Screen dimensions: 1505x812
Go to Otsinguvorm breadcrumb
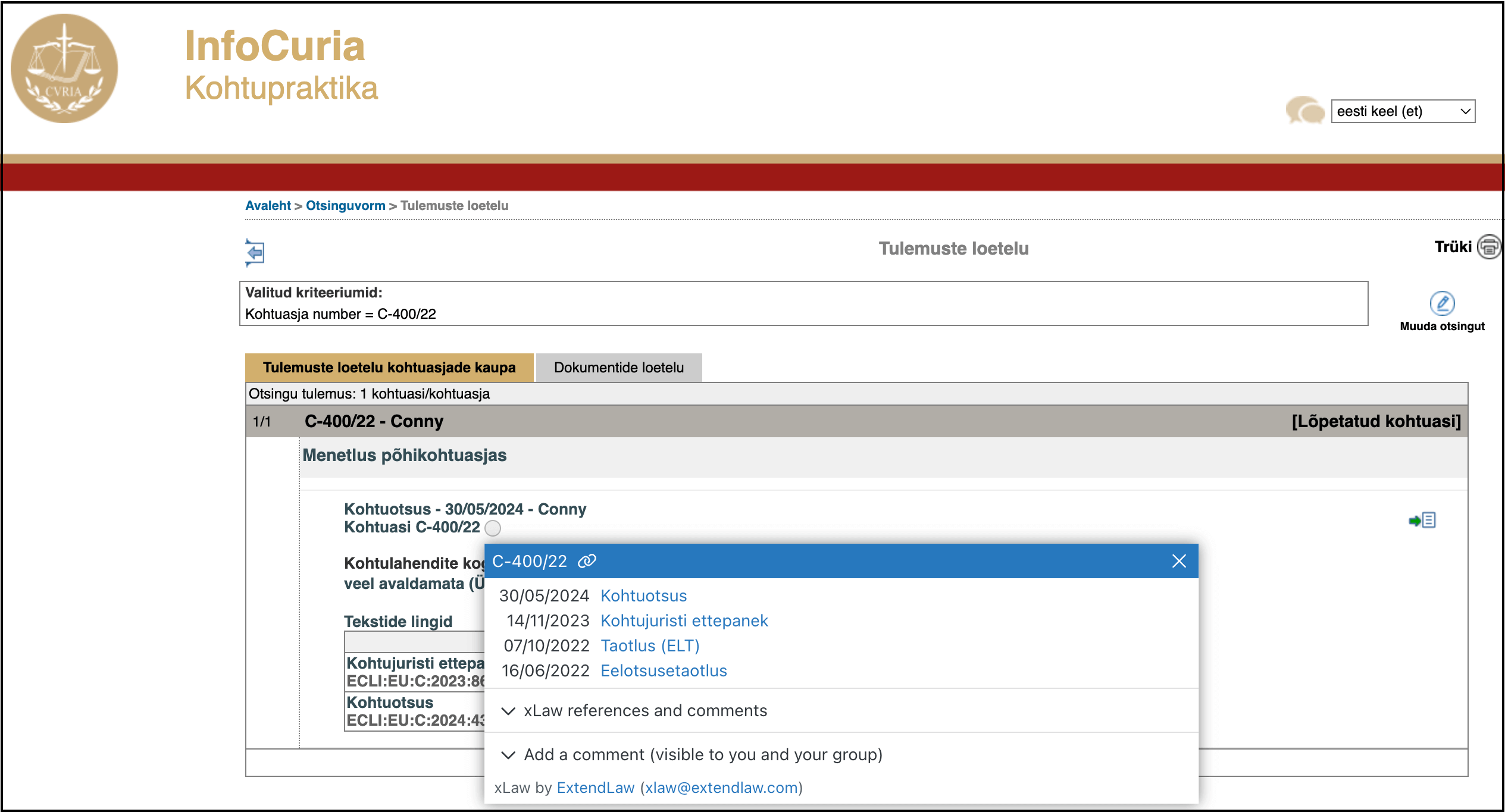(345, 206)
